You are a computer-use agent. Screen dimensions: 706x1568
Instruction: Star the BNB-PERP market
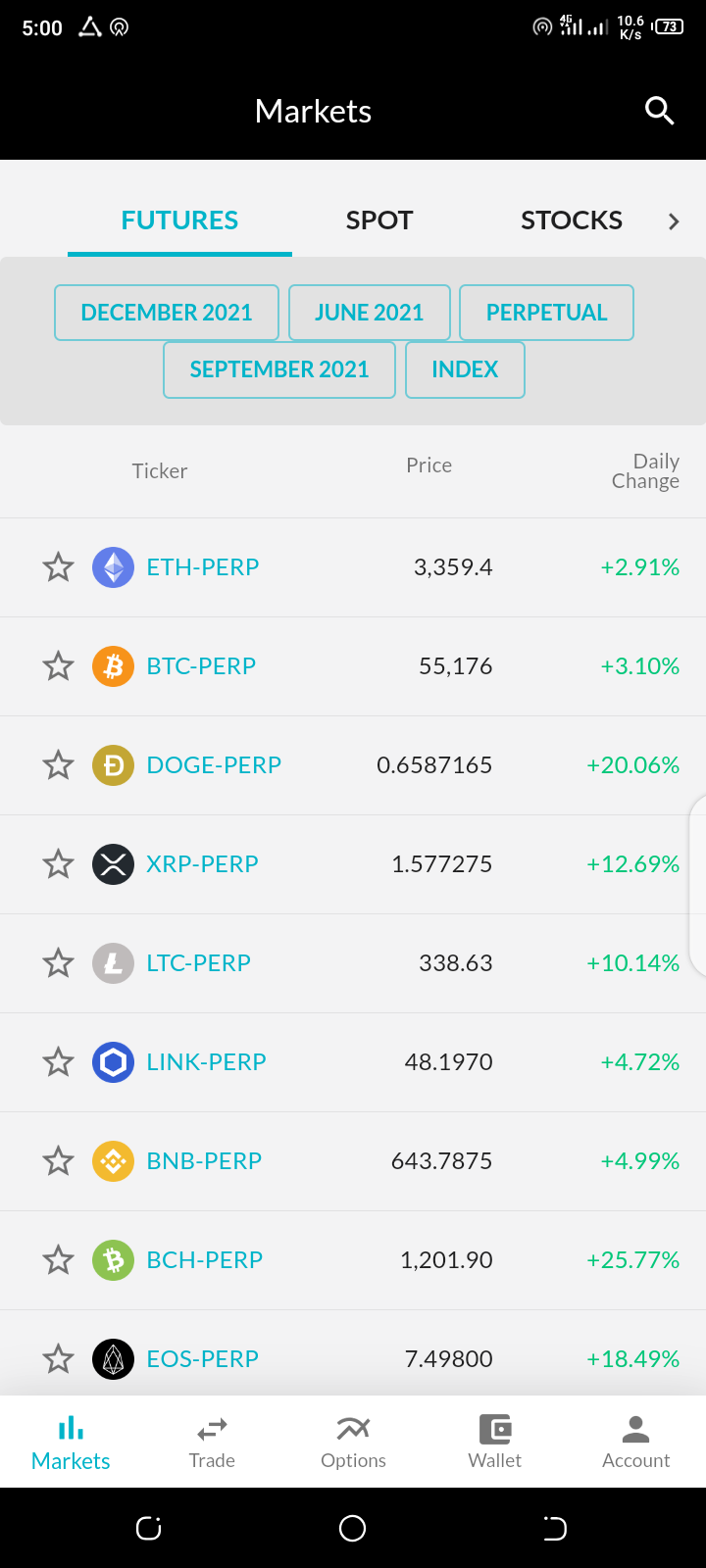[x=59, y=1161]
